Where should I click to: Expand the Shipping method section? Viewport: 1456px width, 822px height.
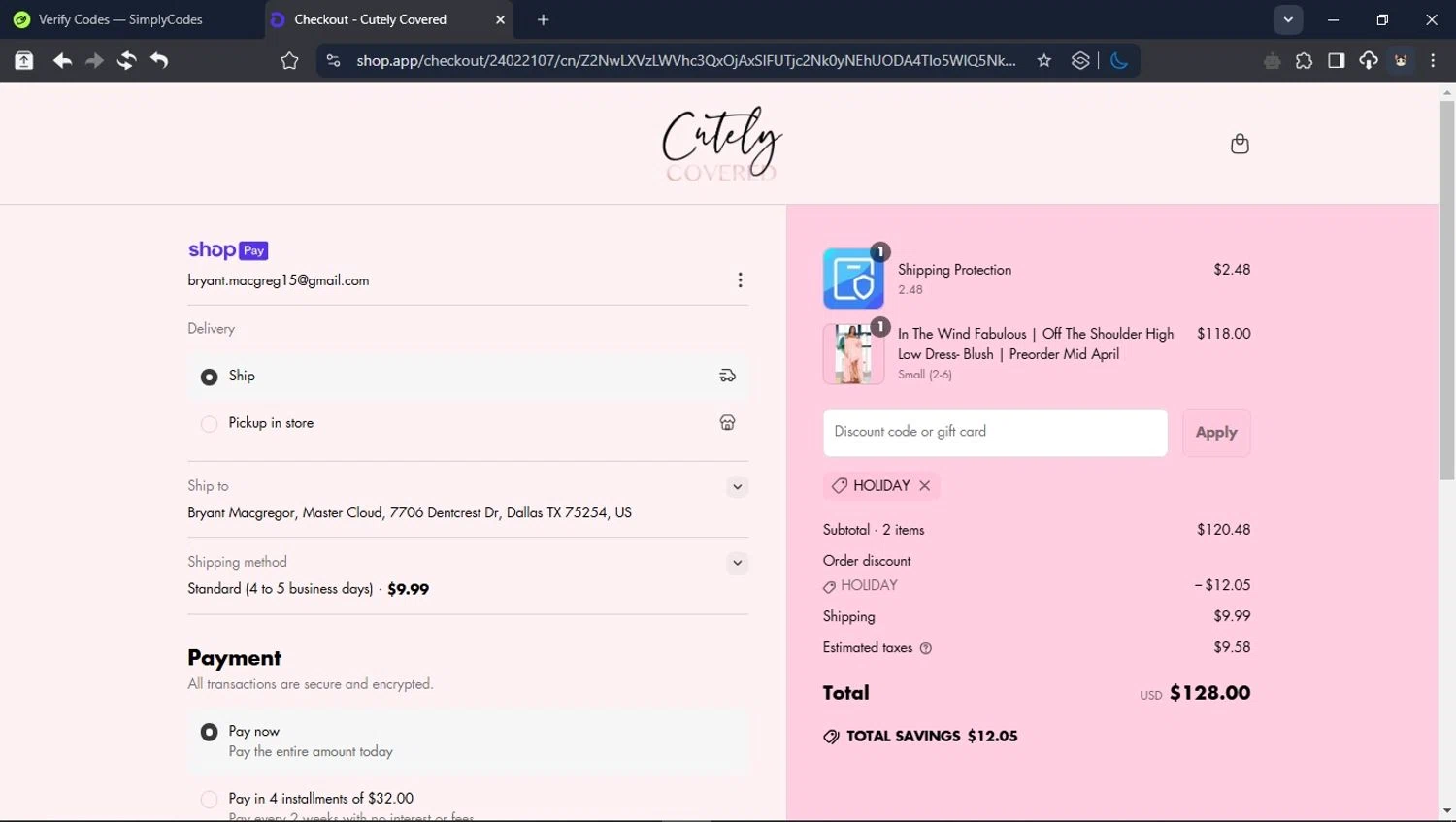[738, 563]
